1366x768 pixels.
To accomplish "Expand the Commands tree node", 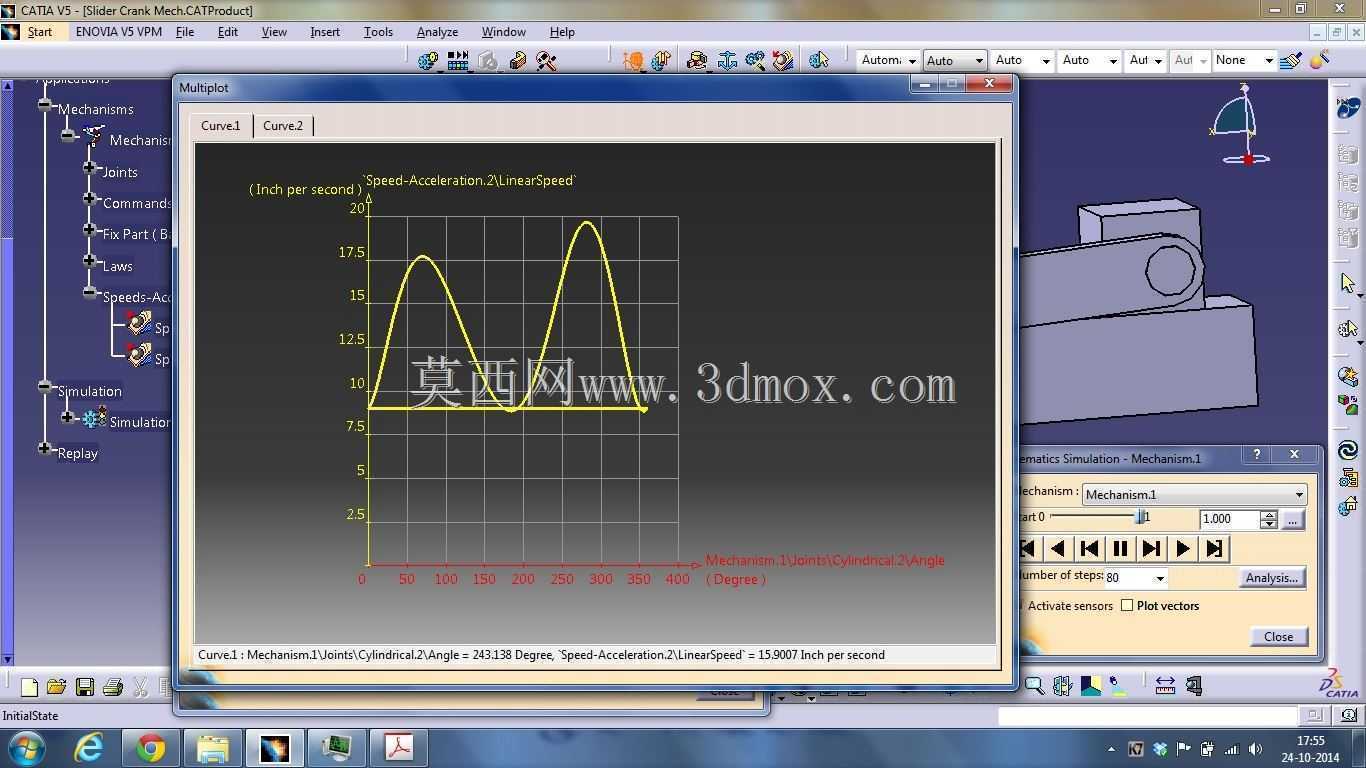I will tap(90, 198).
